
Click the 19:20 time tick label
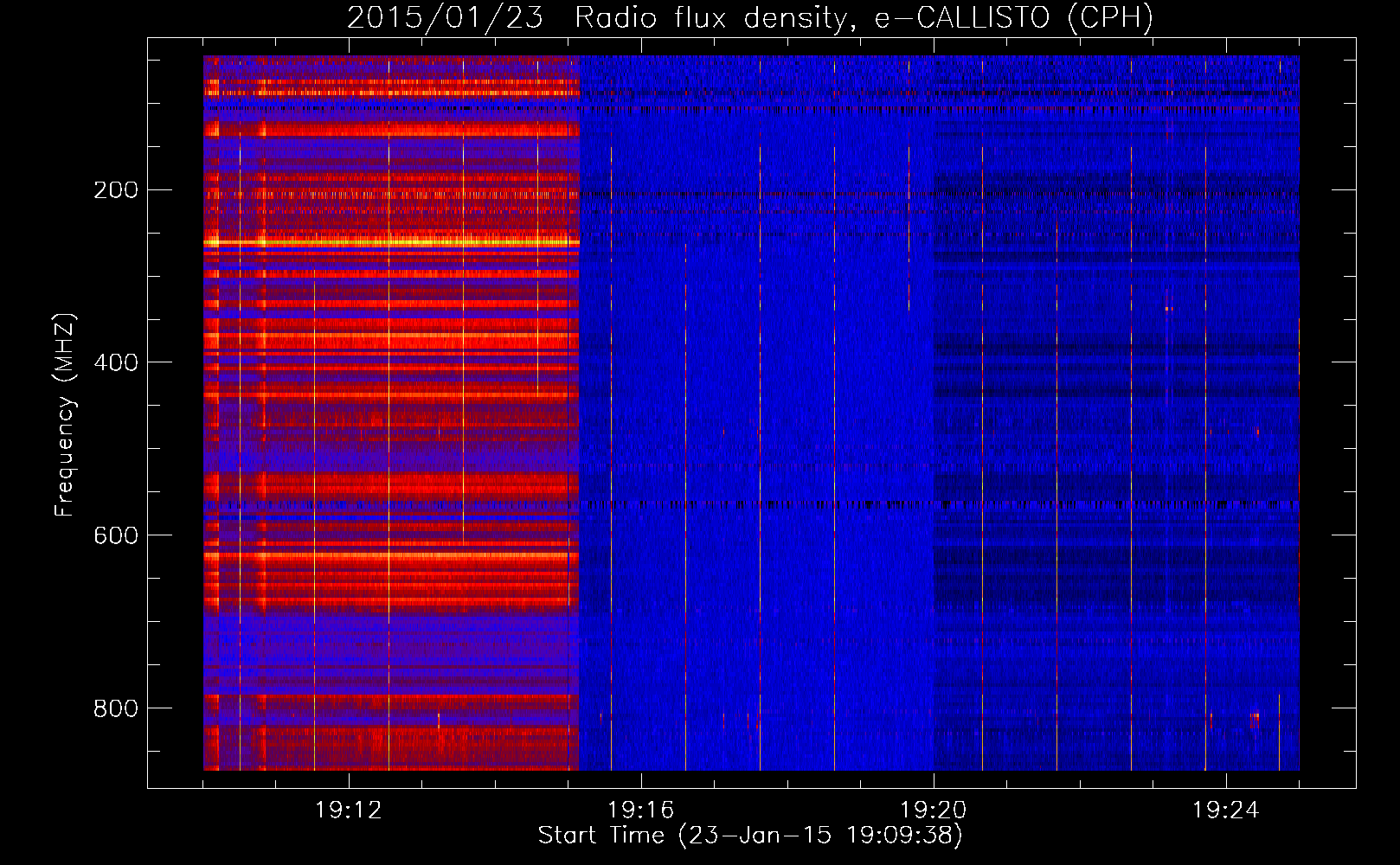(934, 811)
